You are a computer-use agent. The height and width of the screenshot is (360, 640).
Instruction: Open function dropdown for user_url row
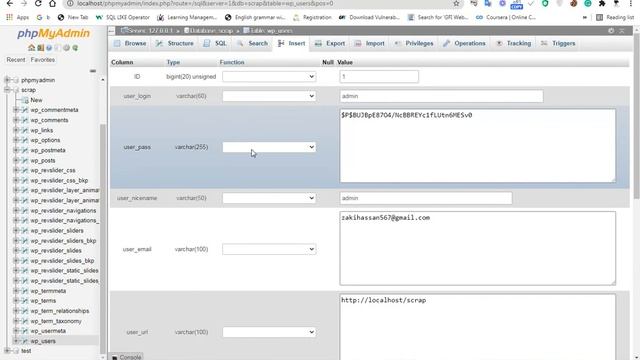[269, 332]
